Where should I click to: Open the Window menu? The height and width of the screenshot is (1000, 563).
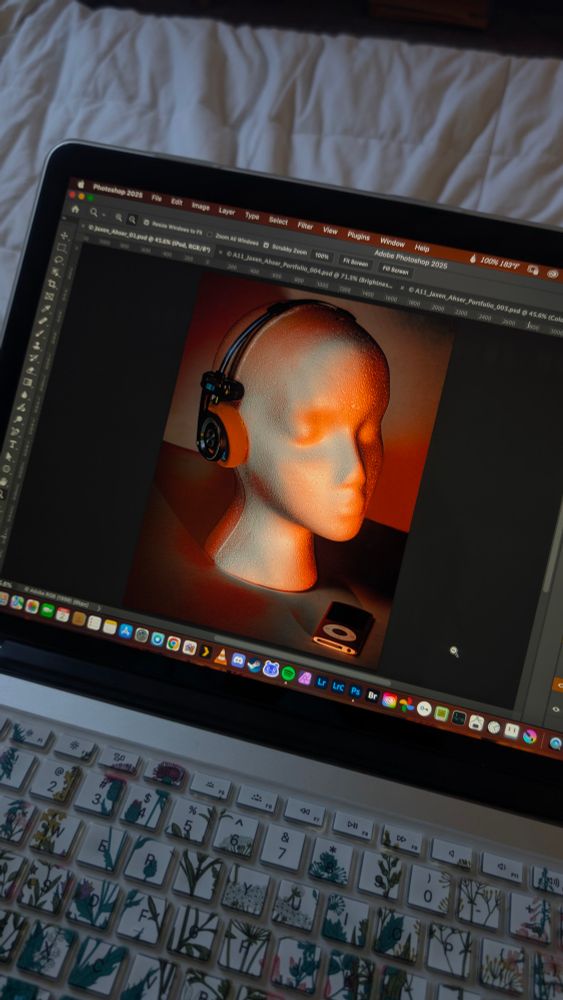[x=392, y=242]
